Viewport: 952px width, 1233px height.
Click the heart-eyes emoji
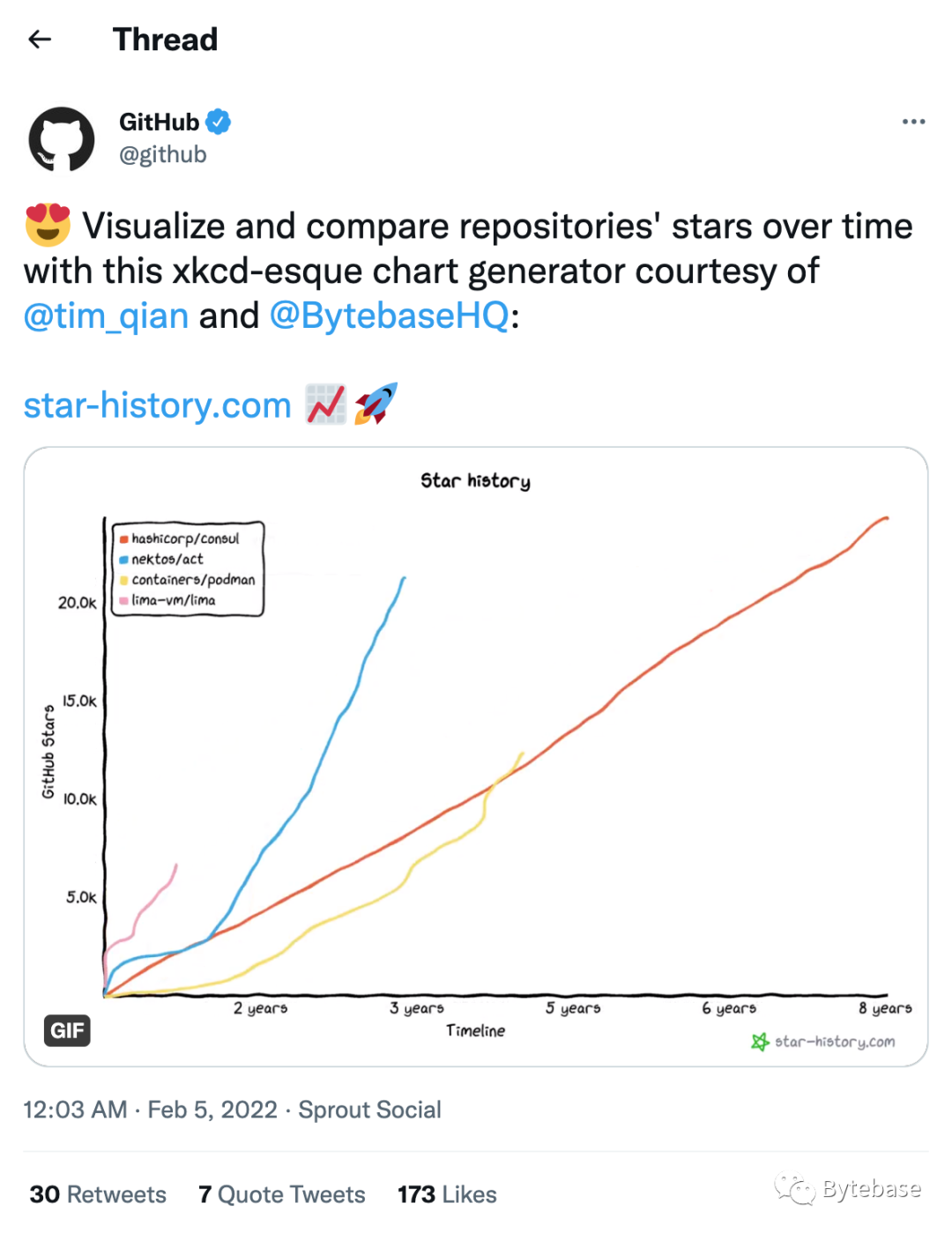pos(48,226)
